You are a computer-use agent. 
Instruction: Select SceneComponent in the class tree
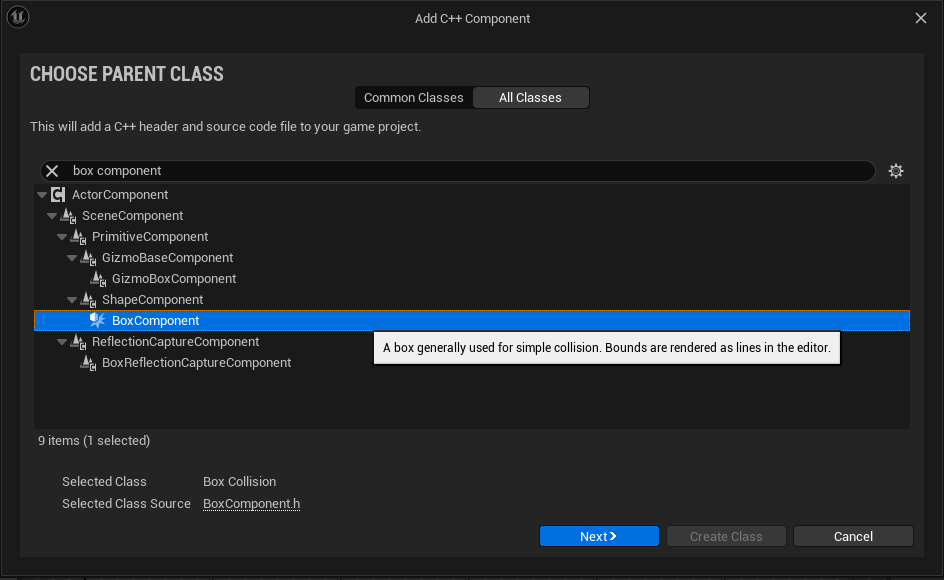point(132,216)
